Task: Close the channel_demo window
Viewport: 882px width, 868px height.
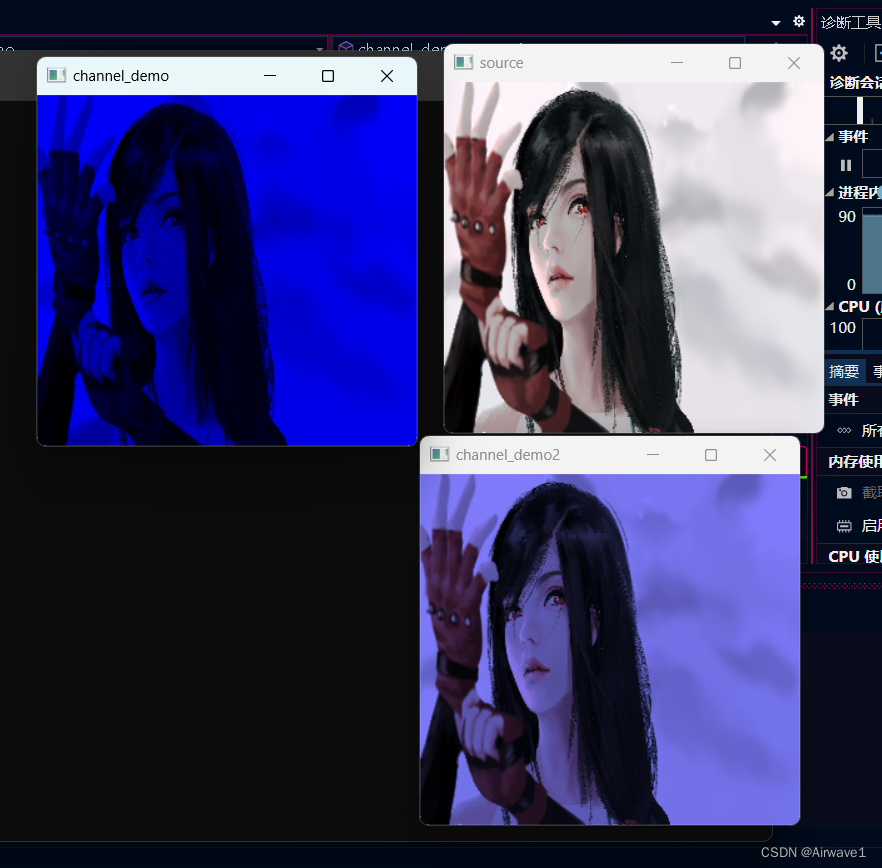Action: [387, 76]
